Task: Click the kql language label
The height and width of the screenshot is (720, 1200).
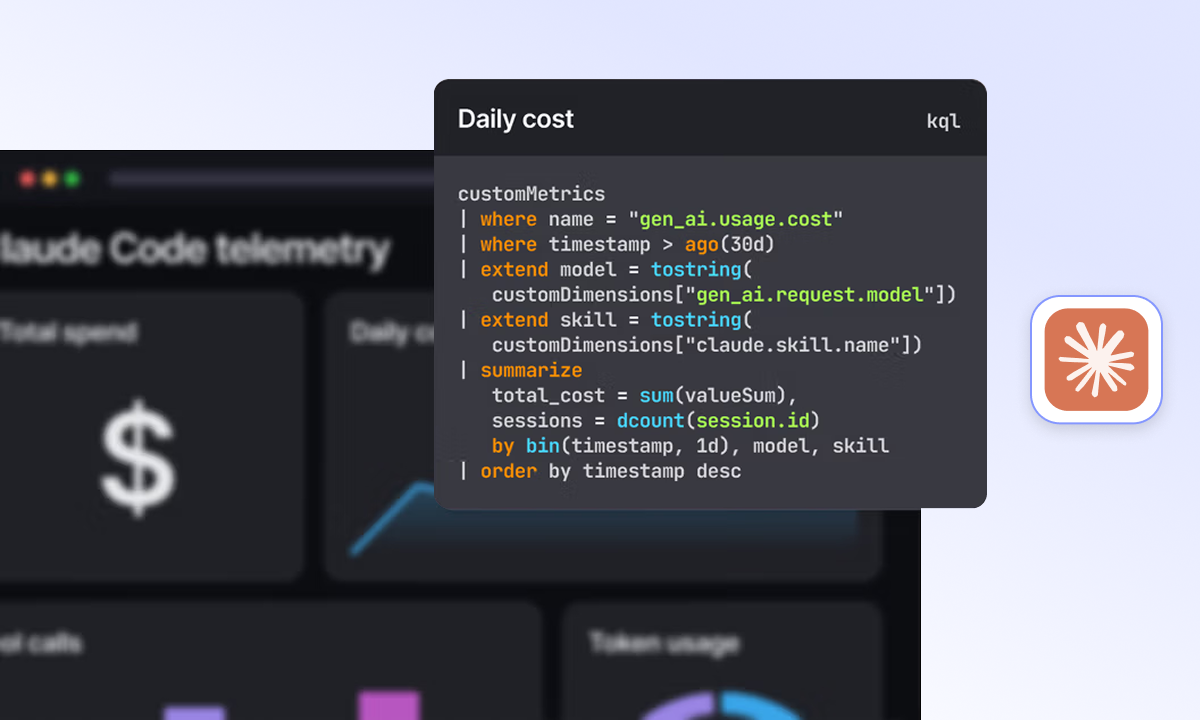Action: tap(943, 121)
